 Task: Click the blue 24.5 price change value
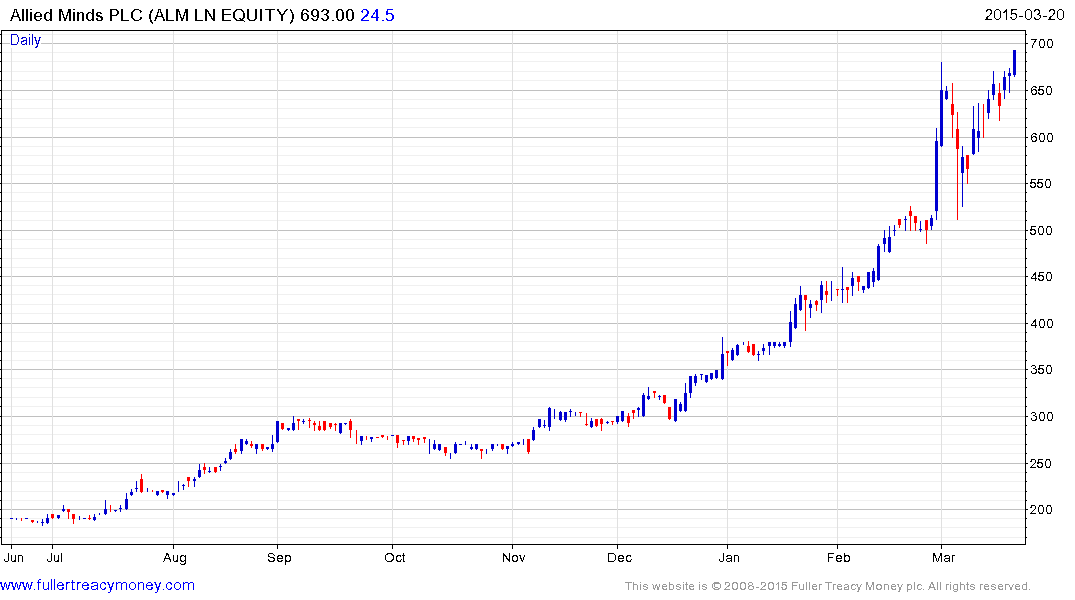[x=377, y=15]
